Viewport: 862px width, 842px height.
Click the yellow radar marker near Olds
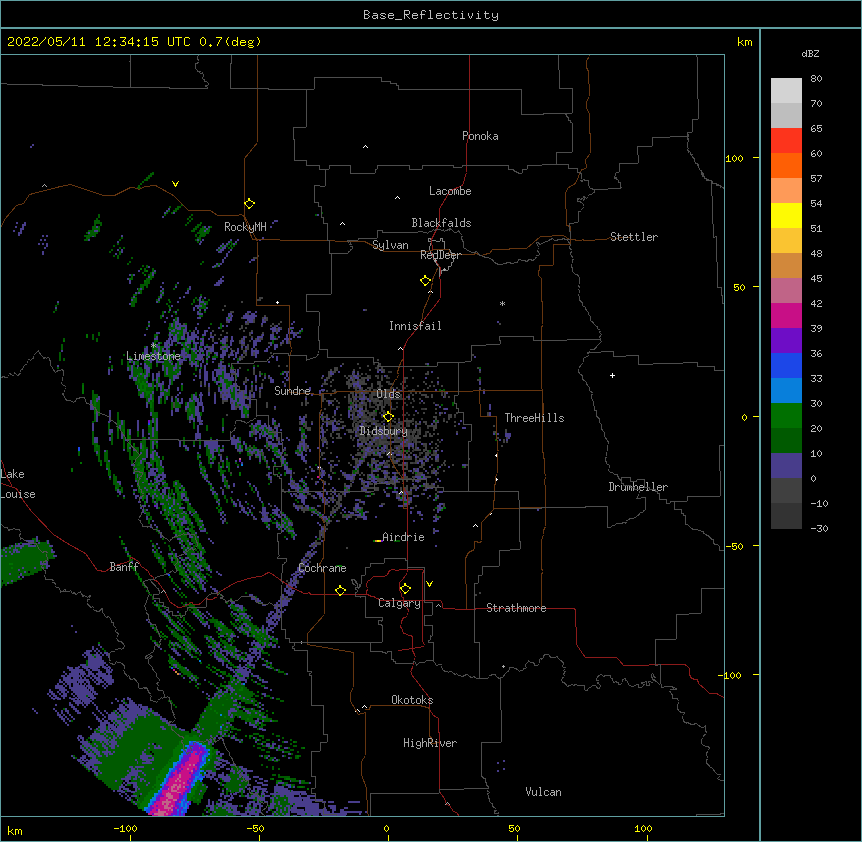(x=388, y=416)
